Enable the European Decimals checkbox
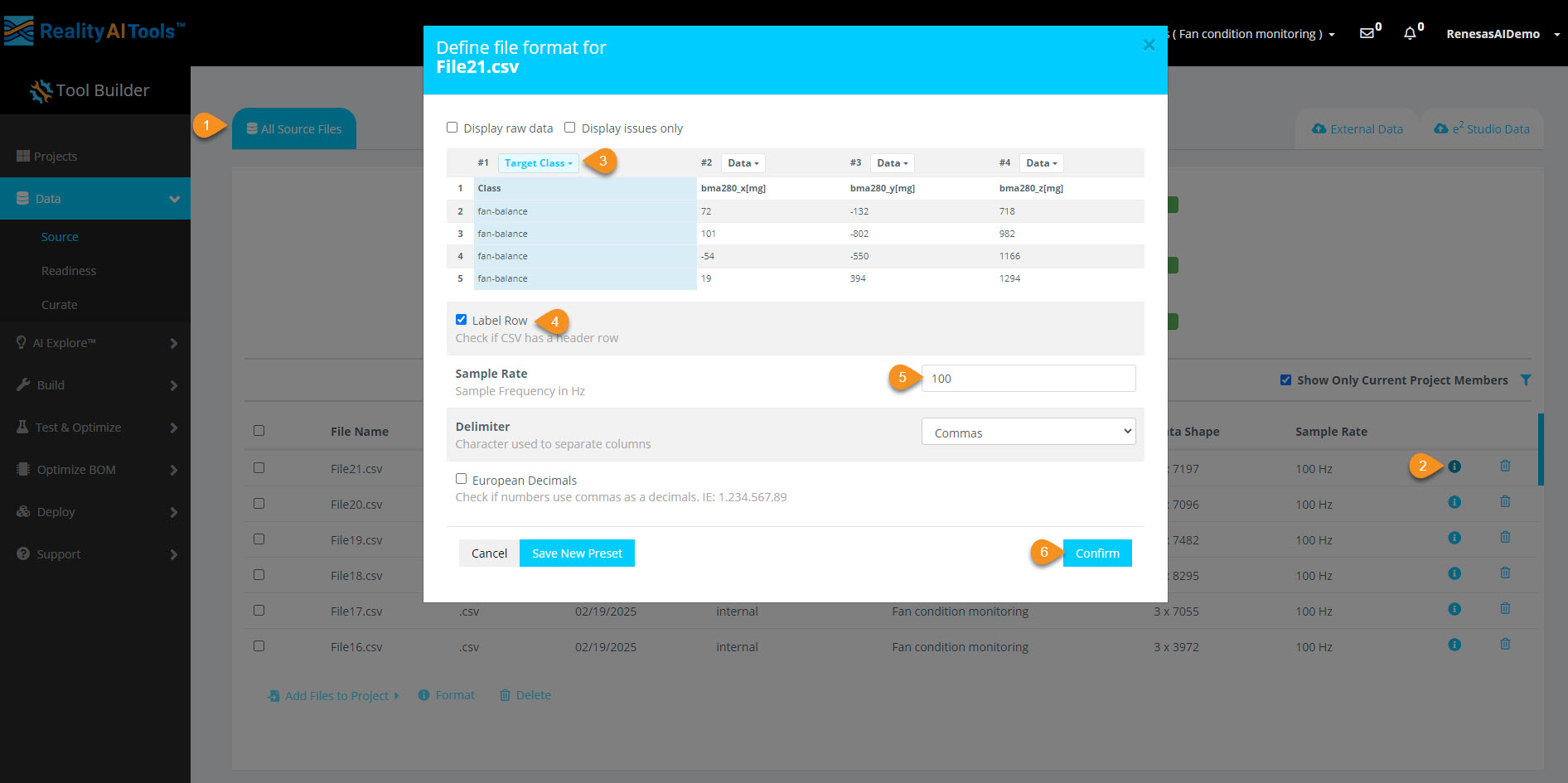The image size is (1568, 783). 462,479
